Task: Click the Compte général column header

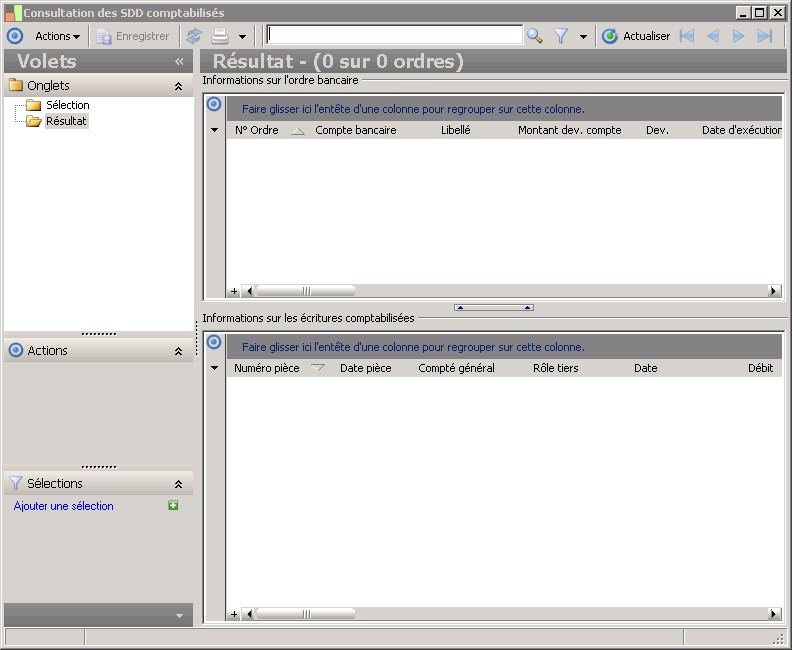Action: [x=456, y=368]
